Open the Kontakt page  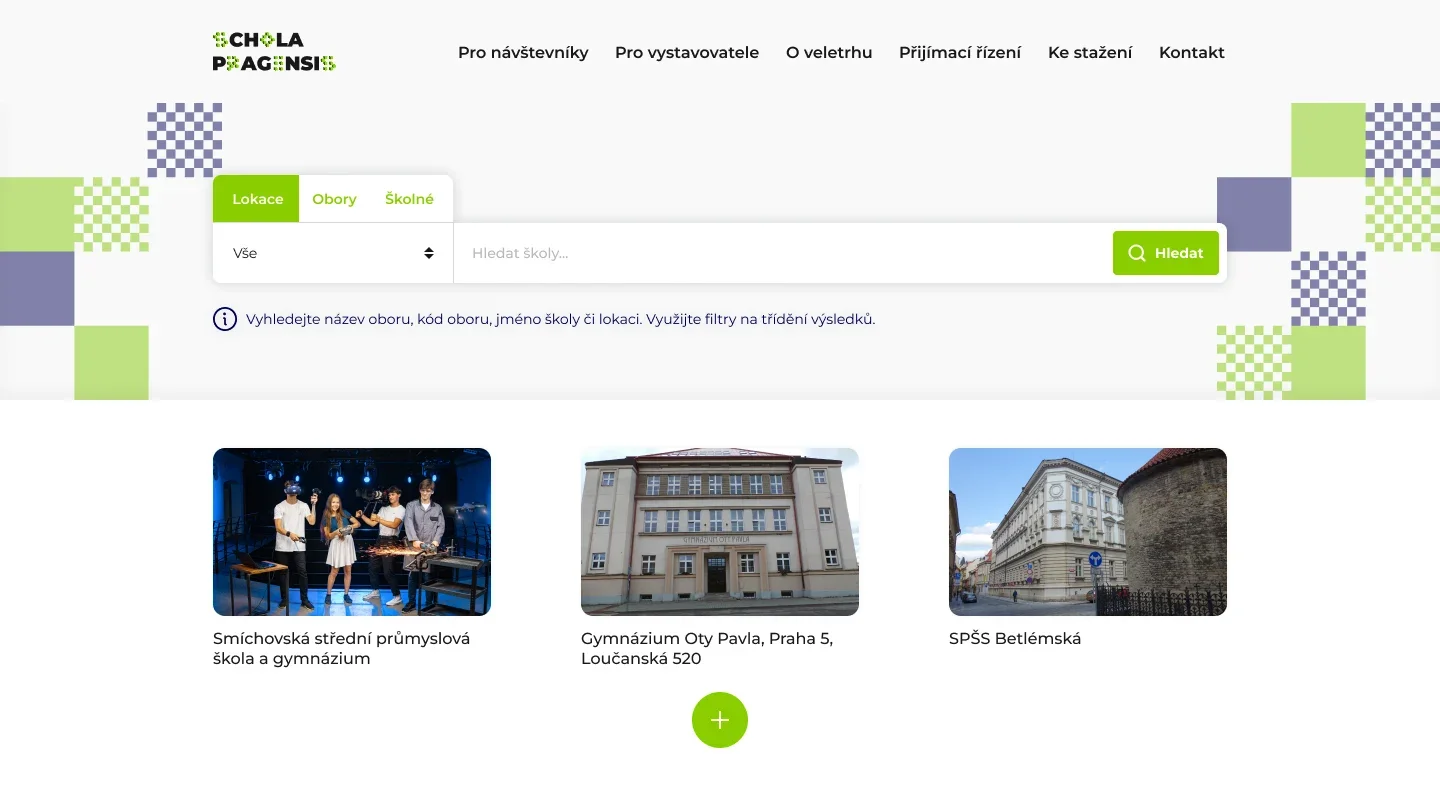click(1192, 52)
